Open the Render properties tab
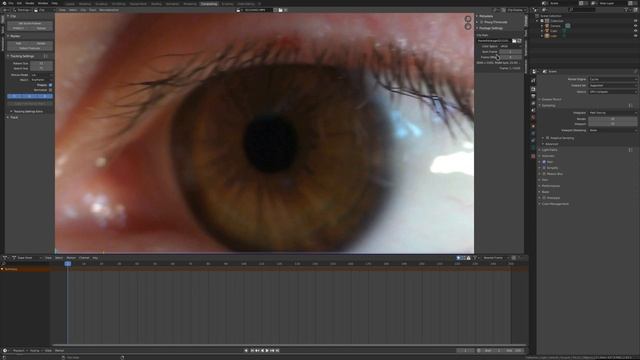The height and width of the screenshot is (360, 640). click(x=533, y=89)
